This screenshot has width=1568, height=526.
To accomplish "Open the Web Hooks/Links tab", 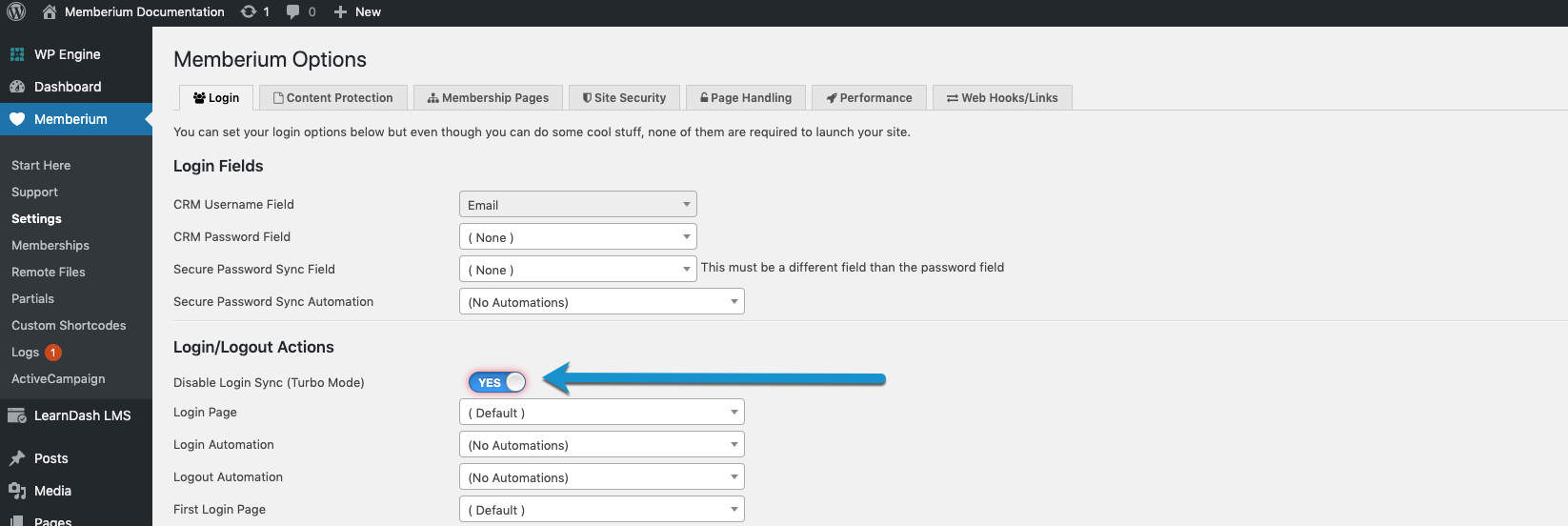I will [x=1002, y=97].
